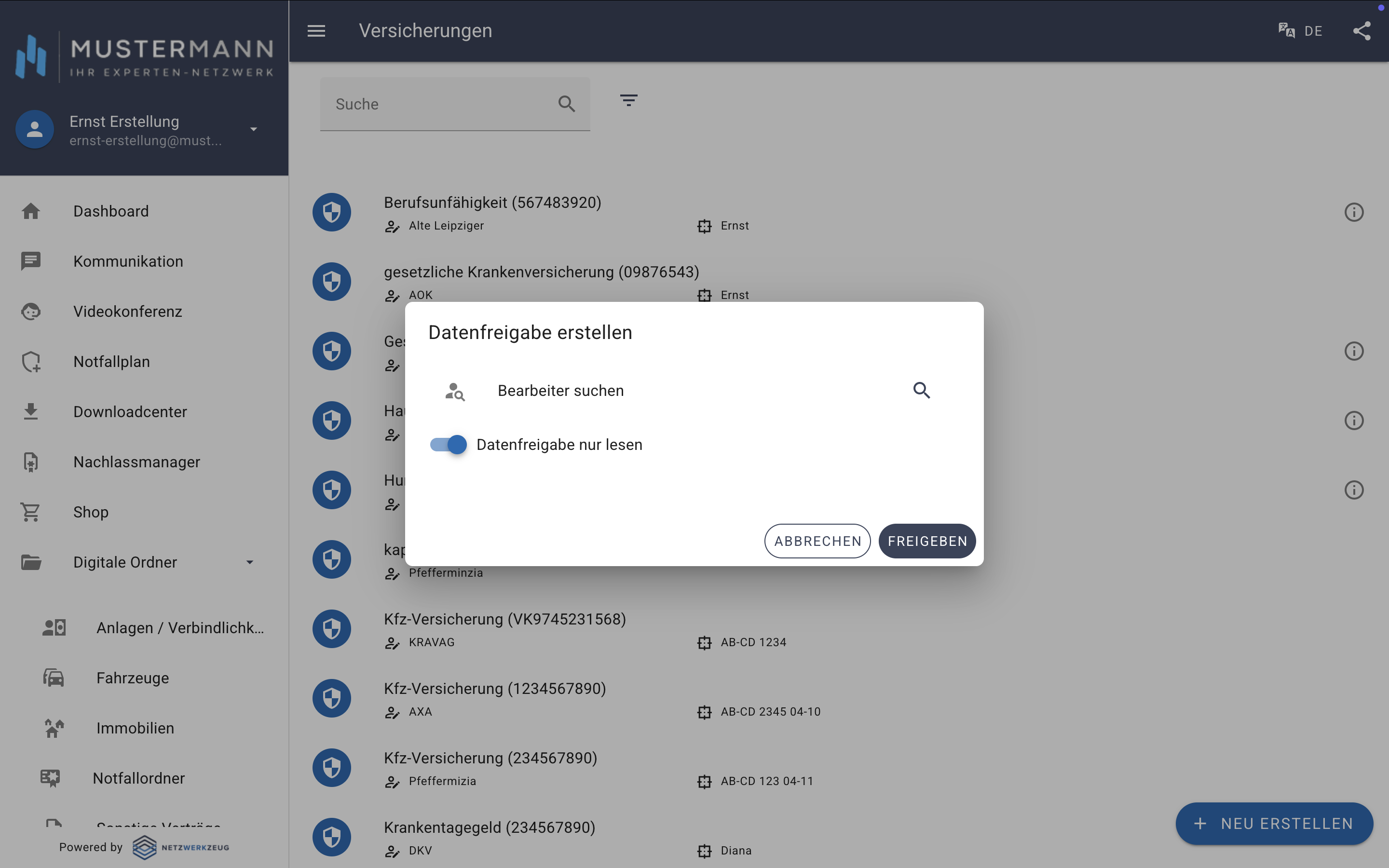Show info for Berufsunfähigkeit (567483920)
This screenshot has height=868, width=1389.
coord(1354,212)
